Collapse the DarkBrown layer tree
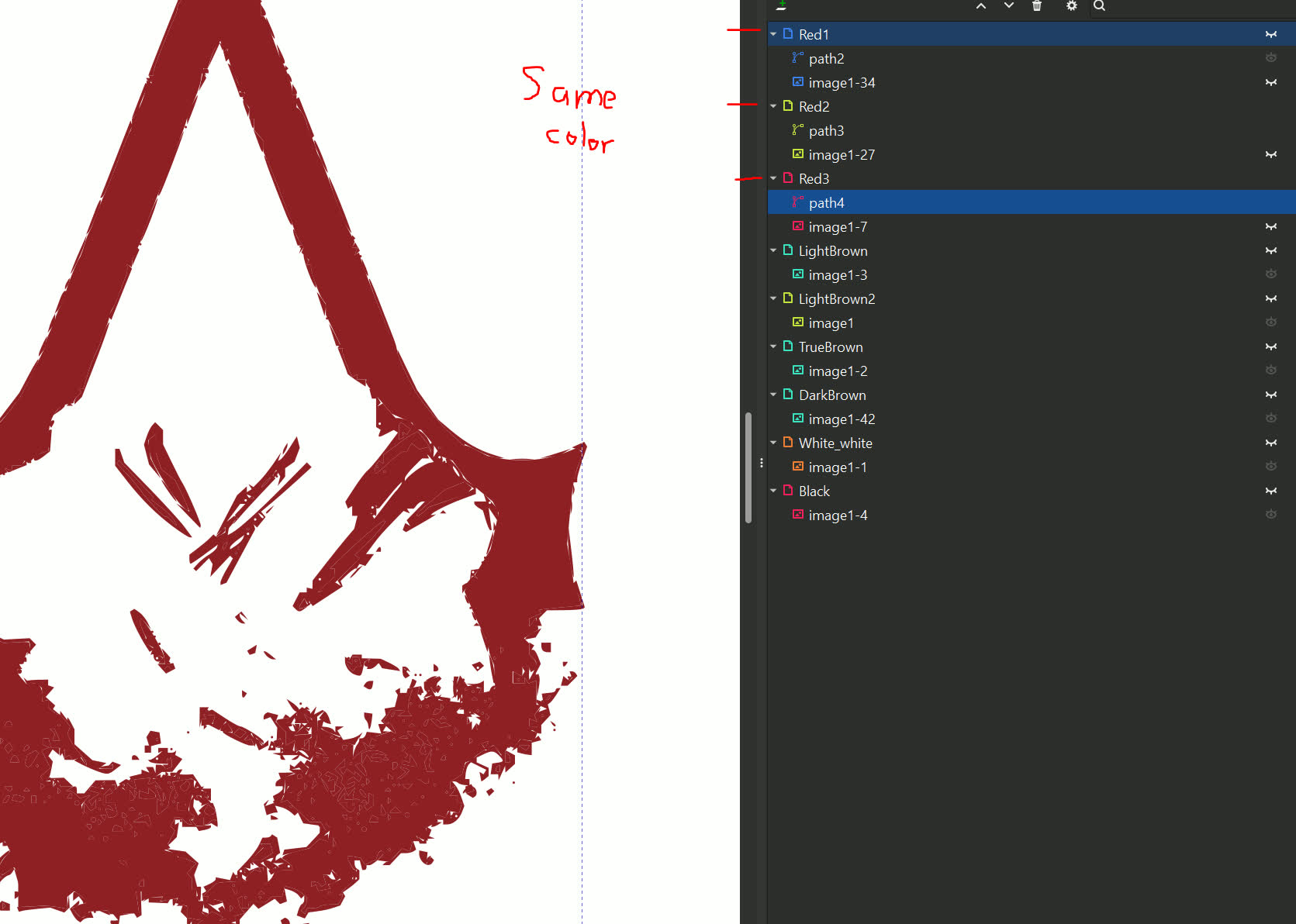This screenshot has height=924, width=1296. coord(773,395)
